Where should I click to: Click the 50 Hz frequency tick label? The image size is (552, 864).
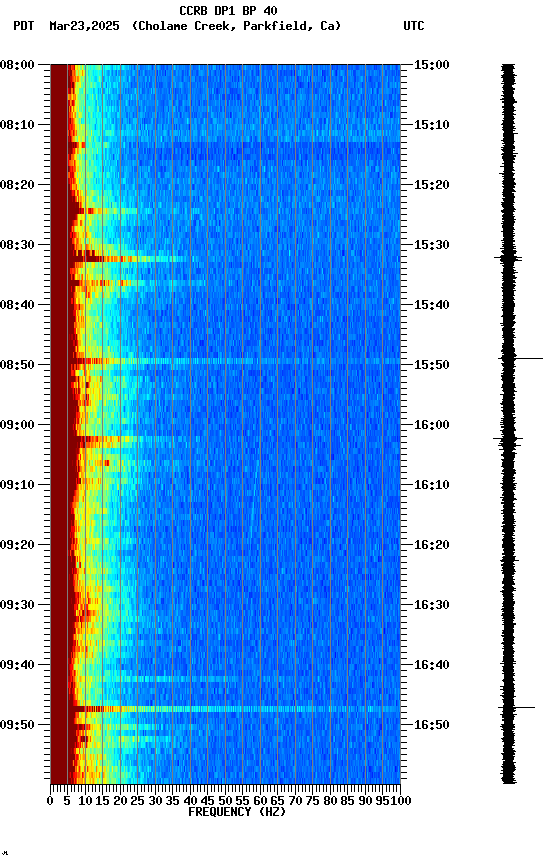225,801
